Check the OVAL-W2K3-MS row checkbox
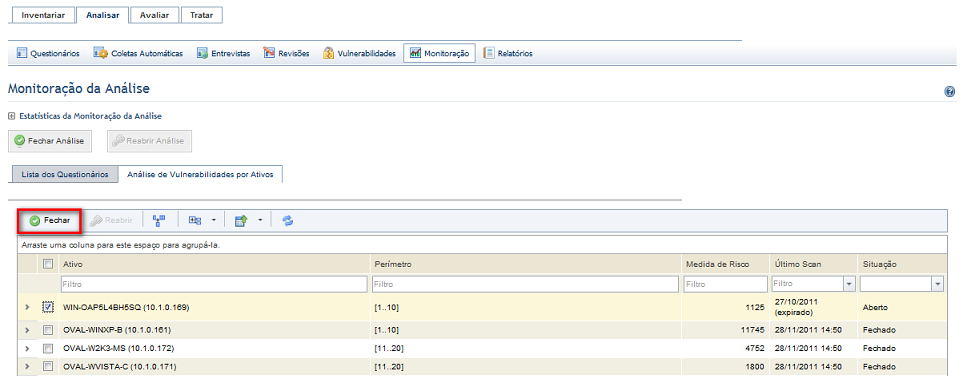This screenshot has width=962, height=376. [x=48, y=348]
